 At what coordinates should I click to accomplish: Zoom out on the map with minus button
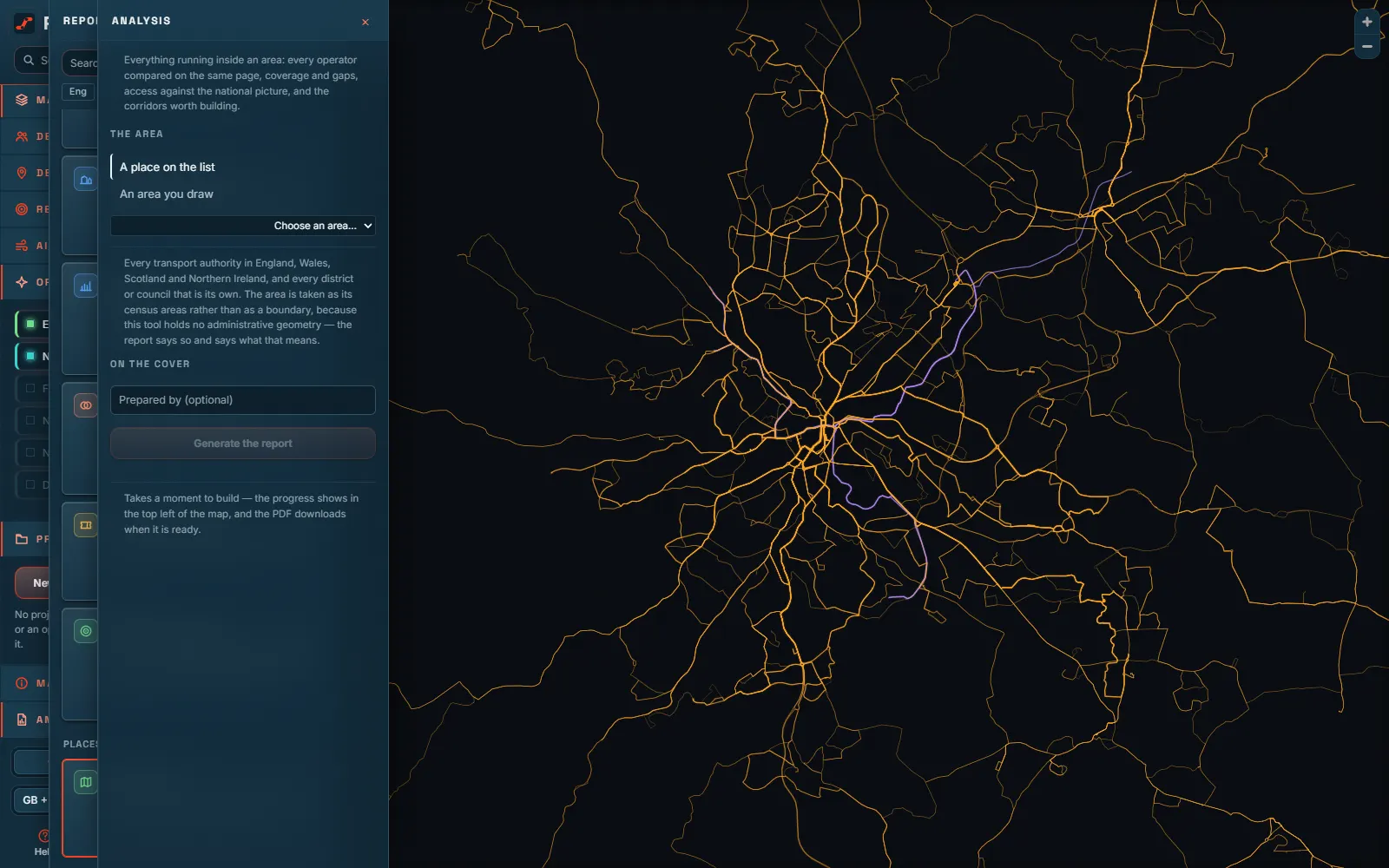click(1367, 46)
